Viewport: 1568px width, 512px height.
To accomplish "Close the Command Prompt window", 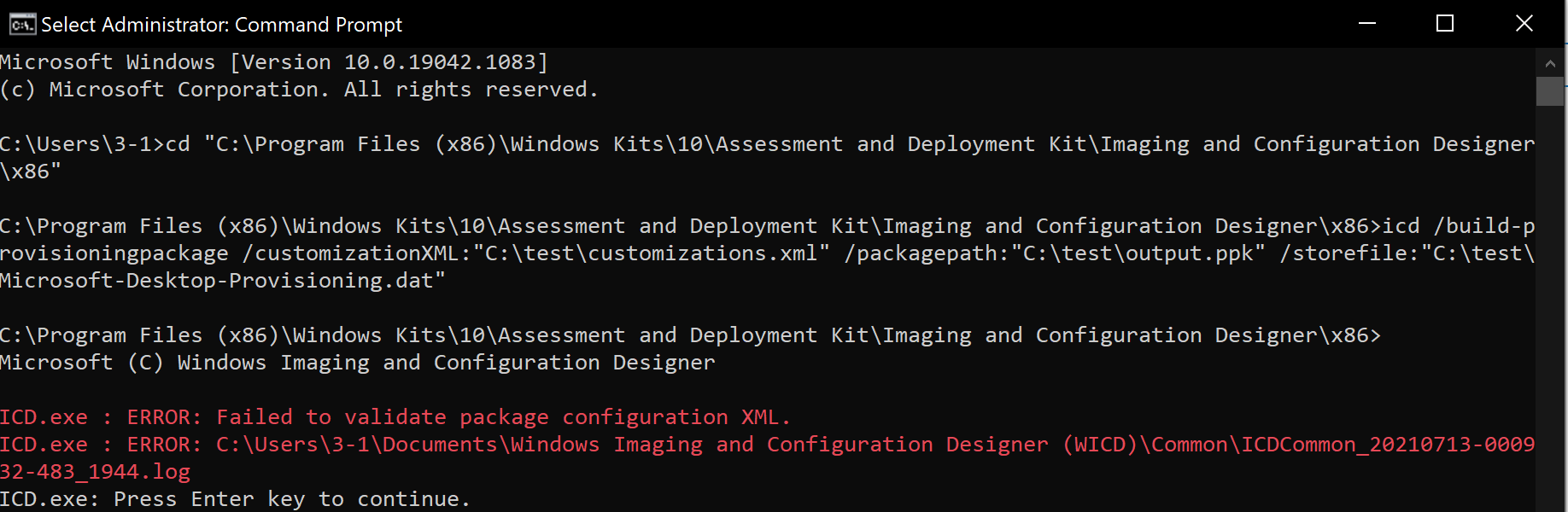I will (x=1524, y=24).
